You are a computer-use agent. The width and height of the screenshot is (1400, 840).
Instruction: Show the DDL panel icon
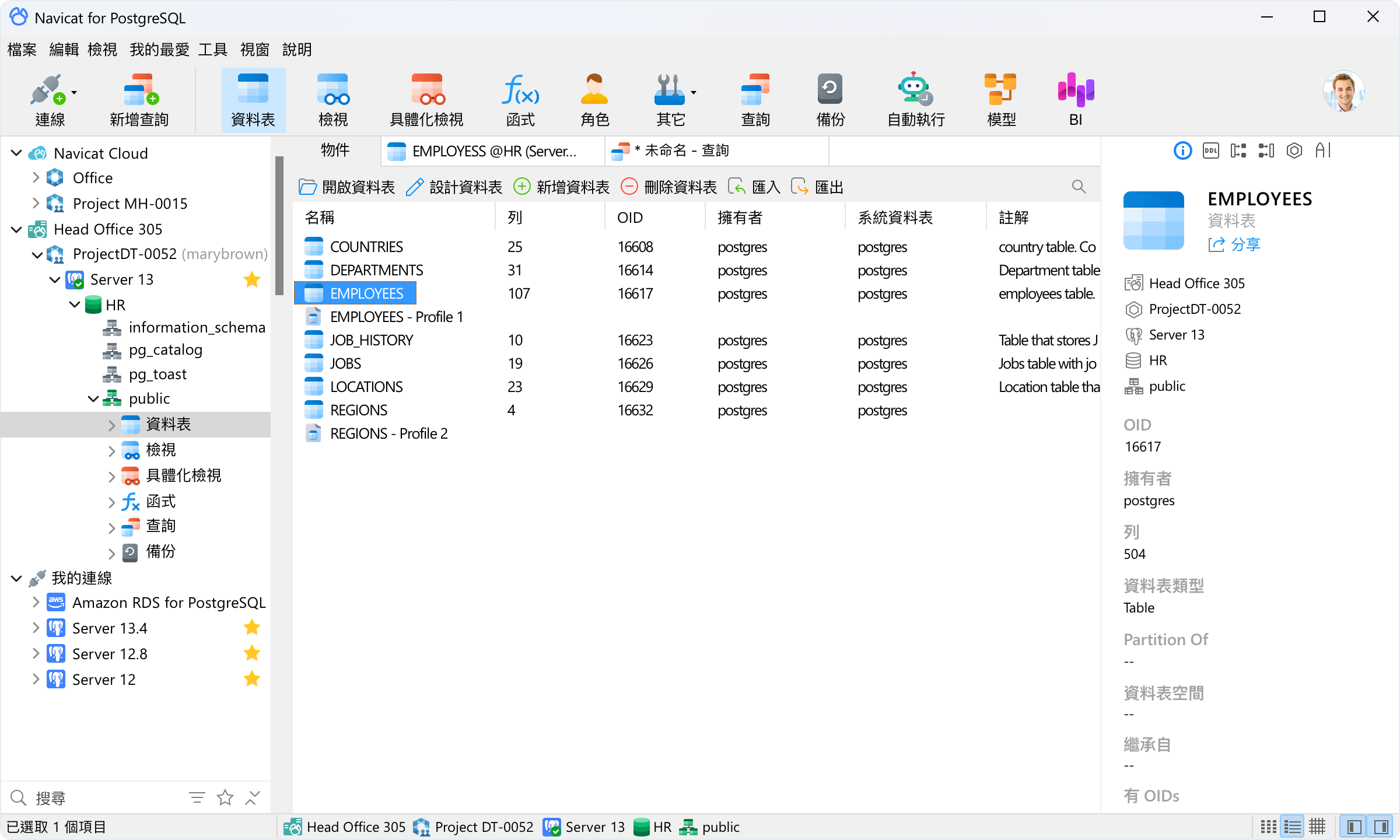point(1210,150)
